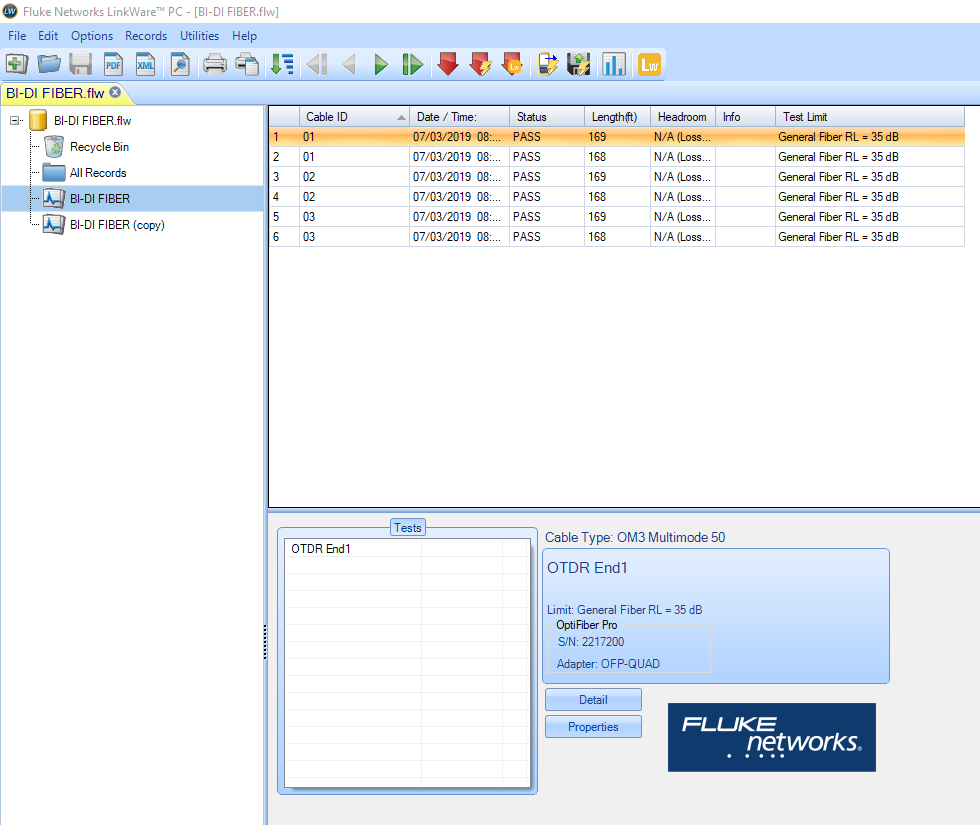Open print preview with magnifier page icon
The width and height of the screenshot is (980, 825).
180,64
